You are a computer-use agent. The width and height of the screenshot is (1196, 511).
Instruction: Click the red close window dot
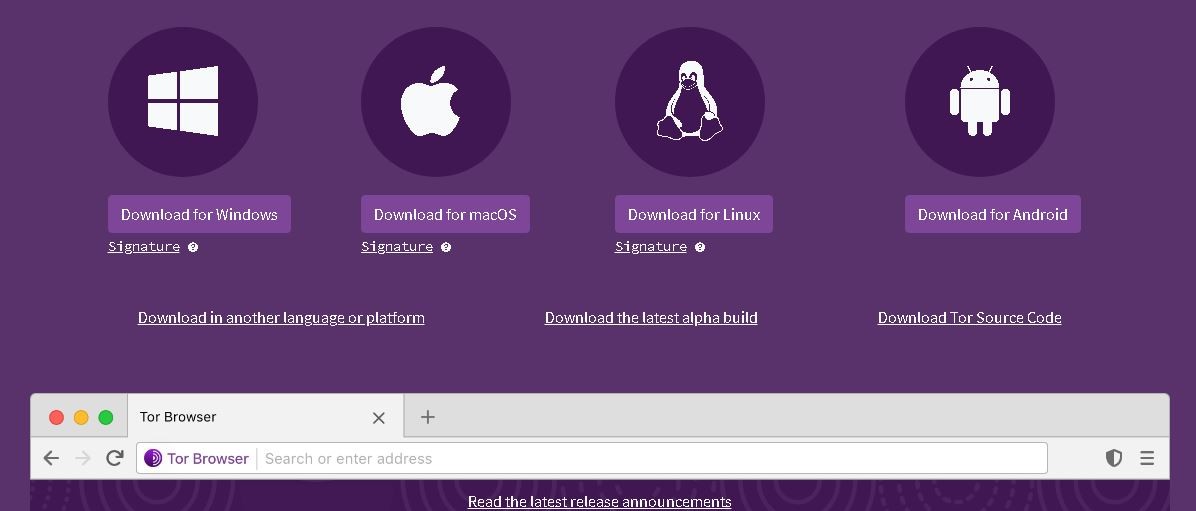[56, 417]
